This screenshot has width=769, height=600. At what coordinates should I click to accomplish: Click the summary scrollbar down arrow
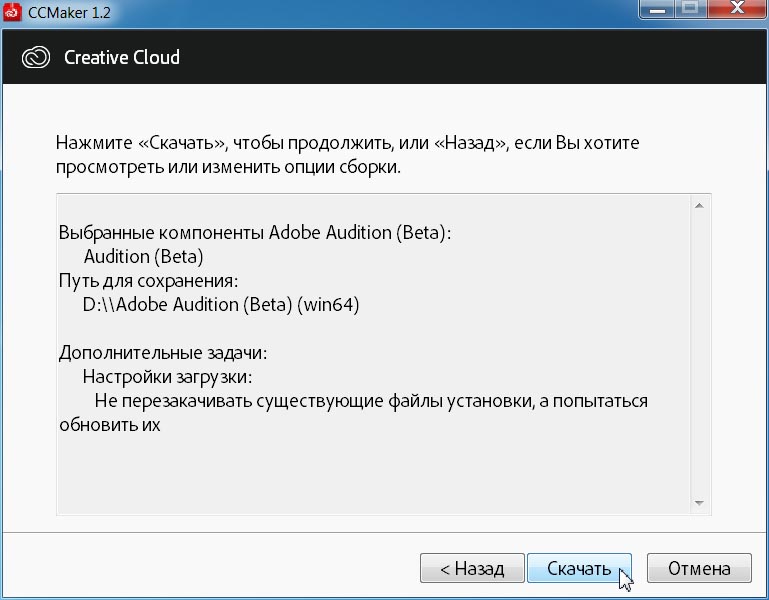[699, 503]
